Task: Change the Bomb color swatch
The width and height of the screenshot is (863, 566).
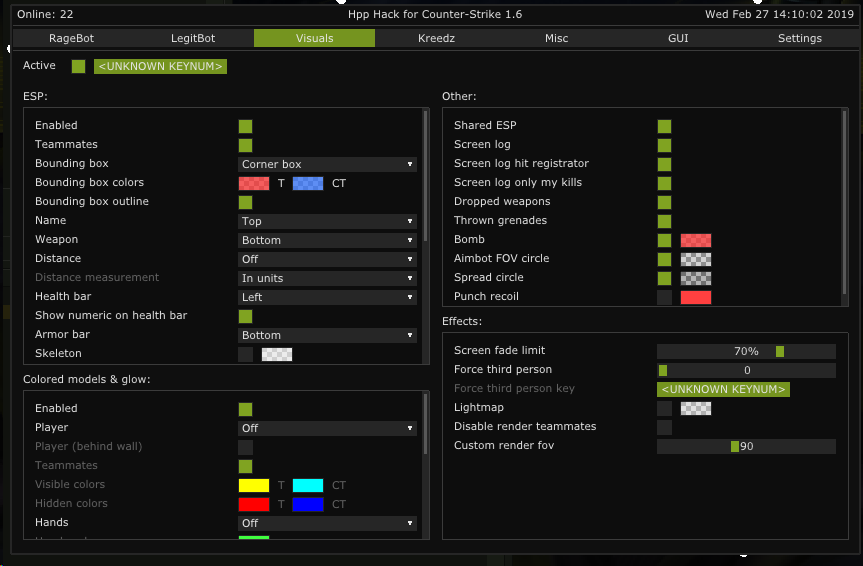Action: click(x=695, y=240)
